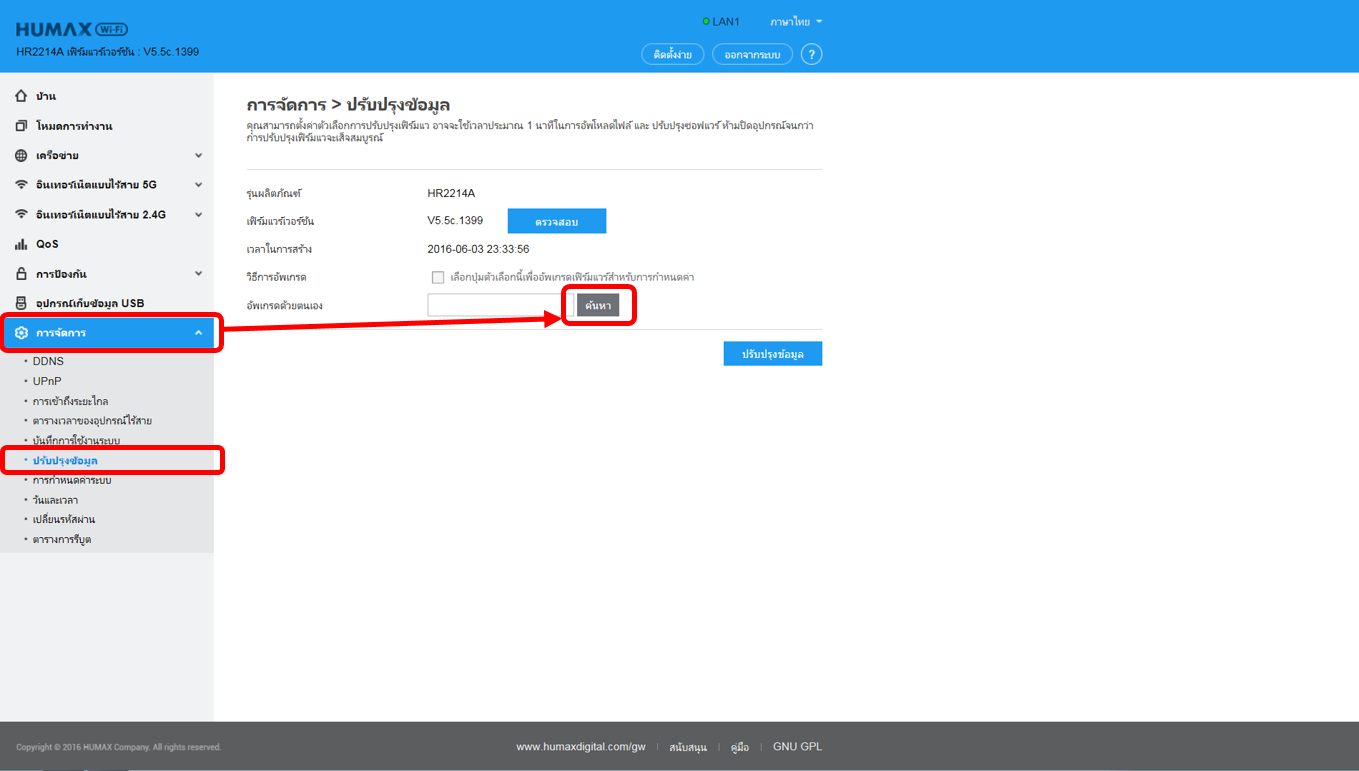Click the blue ปรับปรุงข้อมูล update button
Image resolution: width=1359 pixels, height=771 pixels.
pyautogui.click(x=773, y=354)
